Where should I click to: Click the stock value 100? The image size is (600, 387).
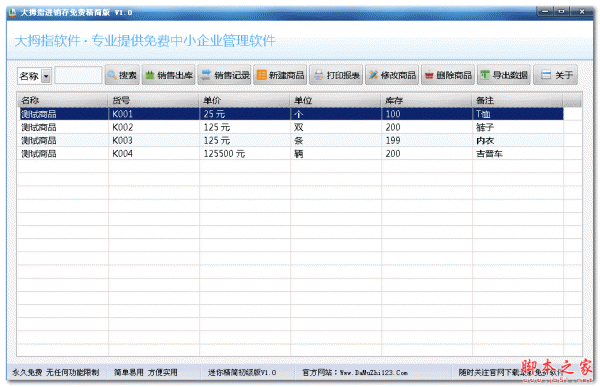click(393, 114)
